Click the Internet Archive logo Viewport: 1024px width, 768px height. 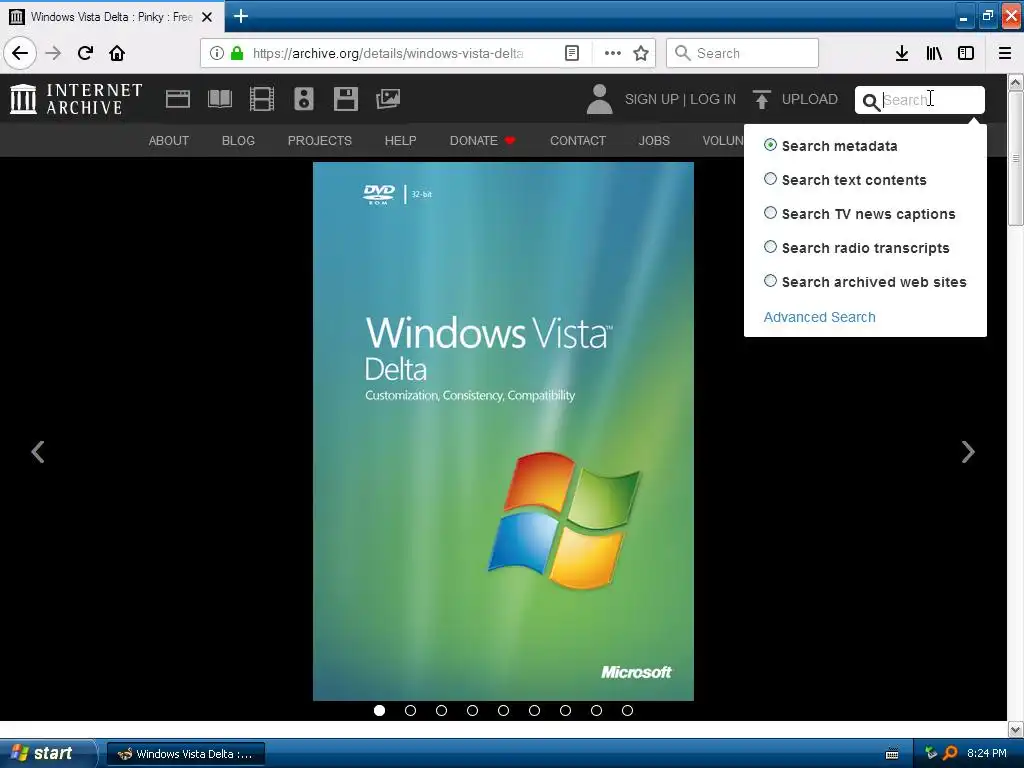[x=76, y=99]
